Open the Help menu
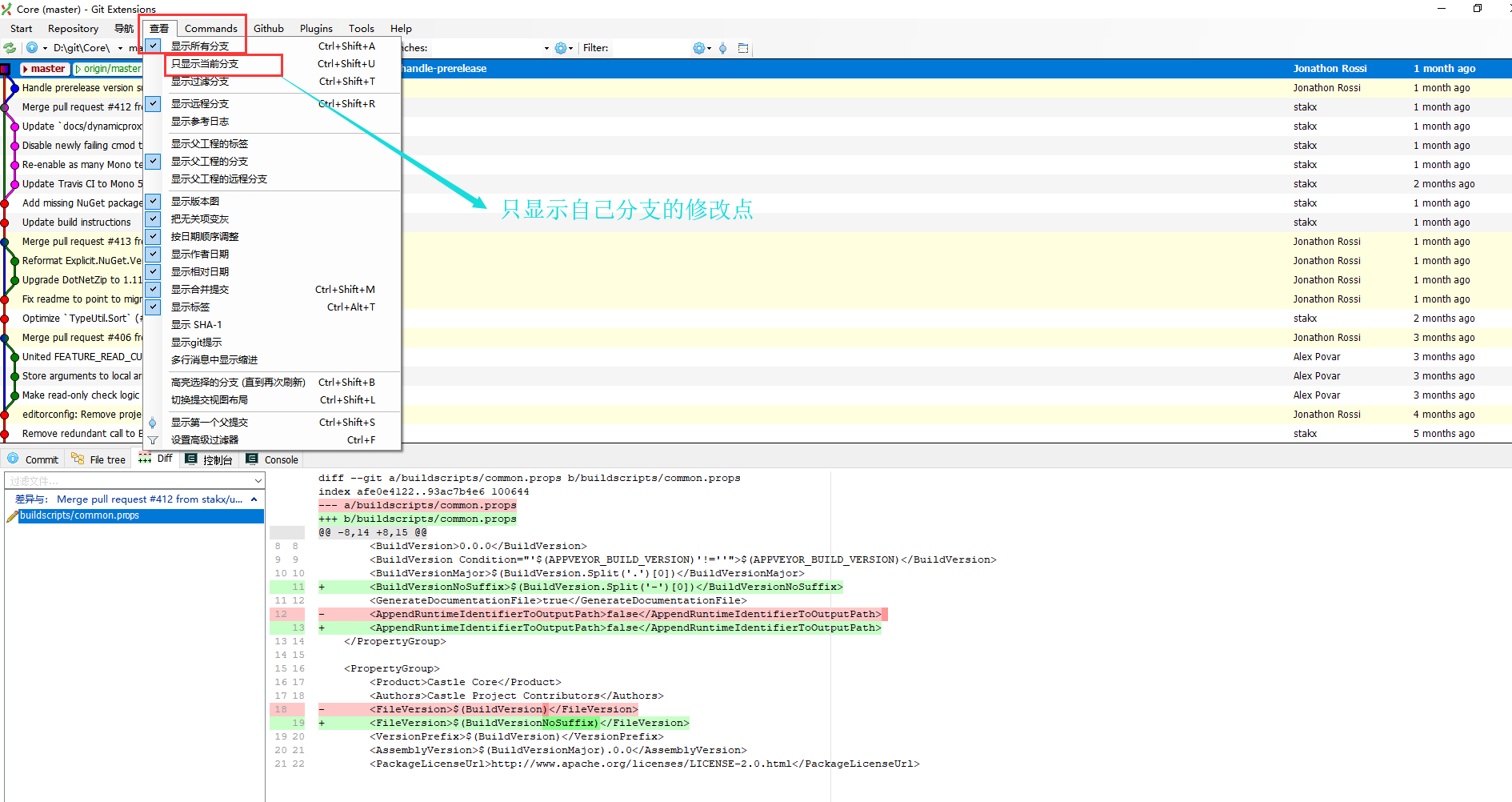 pos(401,29)
